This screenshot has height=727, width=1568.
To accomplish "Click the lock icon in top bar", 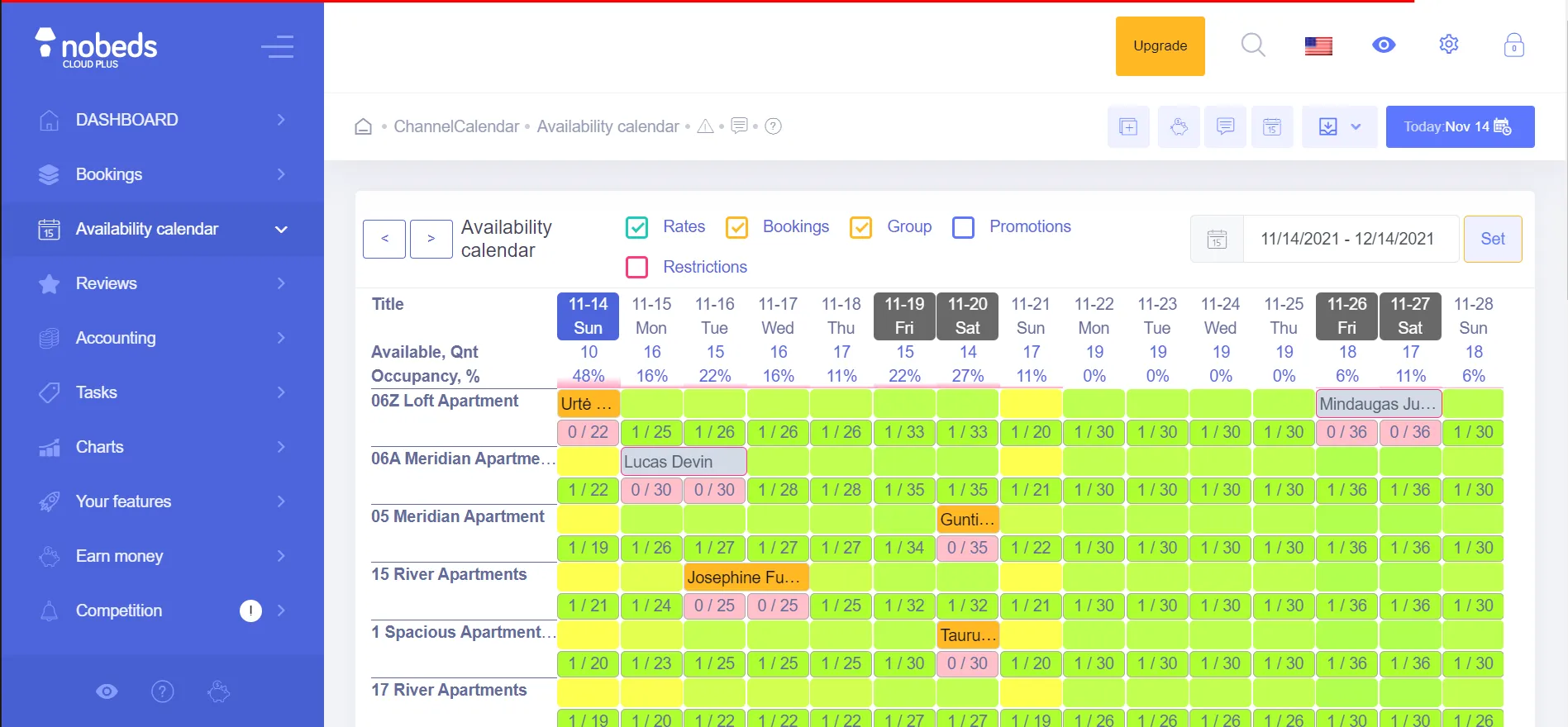I will coord(1514,45).
